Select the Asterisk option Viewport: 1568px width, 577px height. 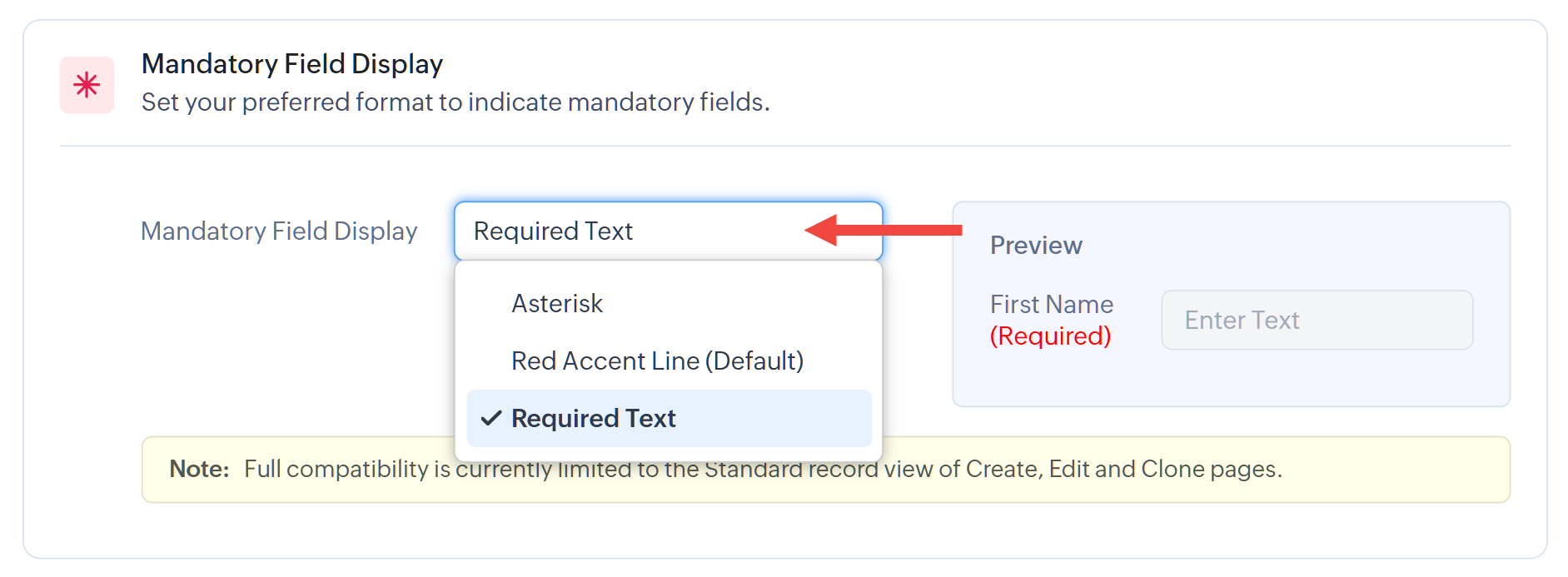pyautogui.click(x=557, y=304)
